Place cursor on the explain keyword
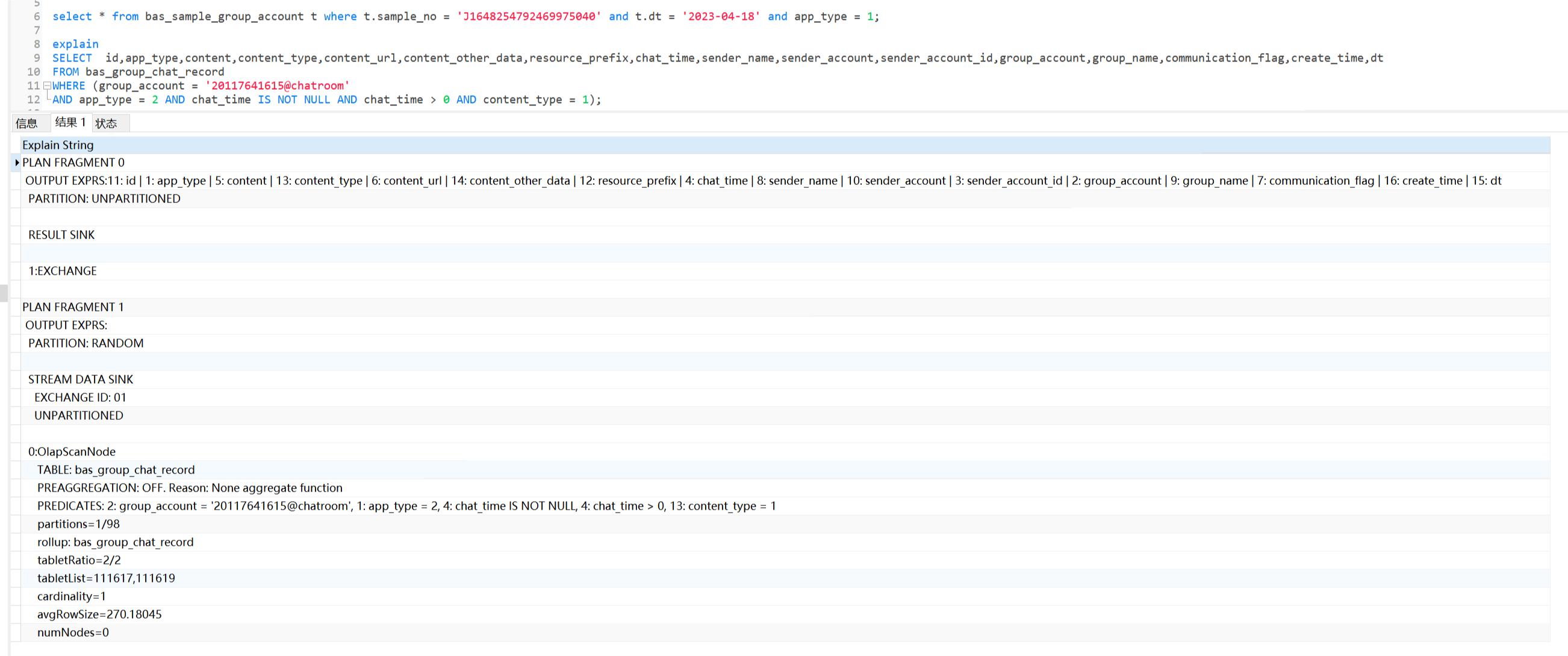Image resolution: width=1568 pixels, height=656 pixels. (x=75, y=44)
